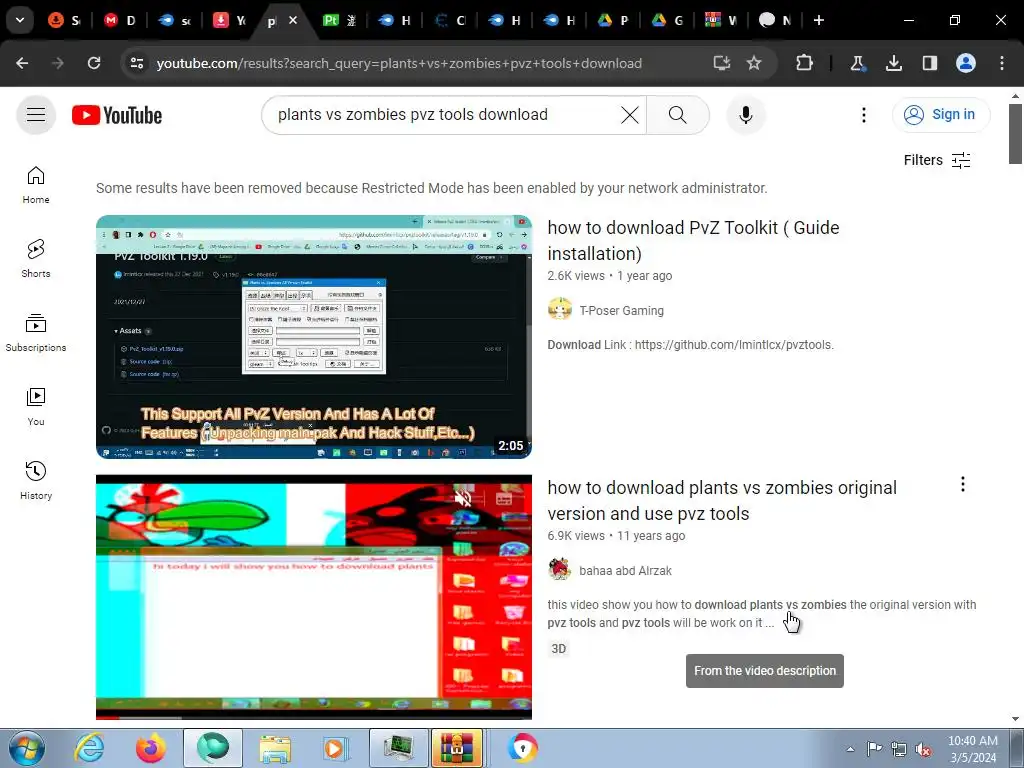Click the Sign in button
The image size is (1024, 768).
940,115
